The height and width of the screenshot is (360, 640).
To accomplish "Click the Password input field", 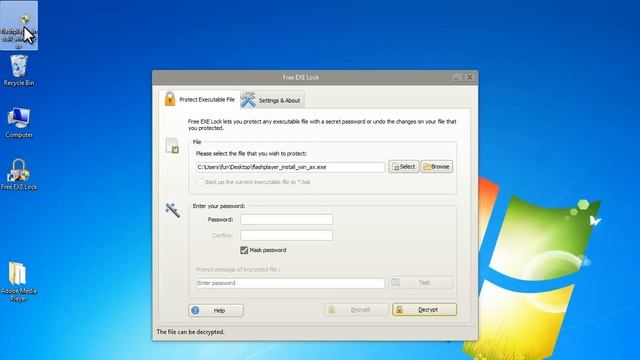I will [x=286, y=219].
